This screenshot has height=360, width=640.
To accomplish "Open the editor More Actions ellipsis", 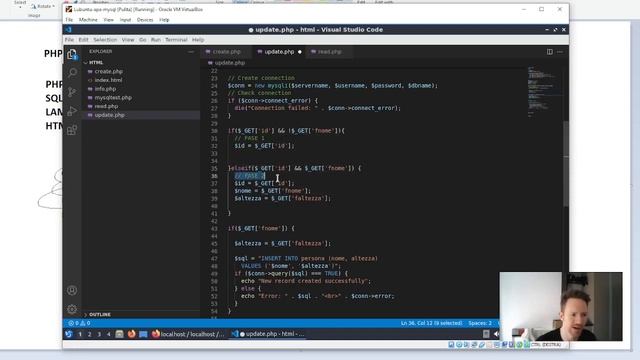I will [560, 52].
